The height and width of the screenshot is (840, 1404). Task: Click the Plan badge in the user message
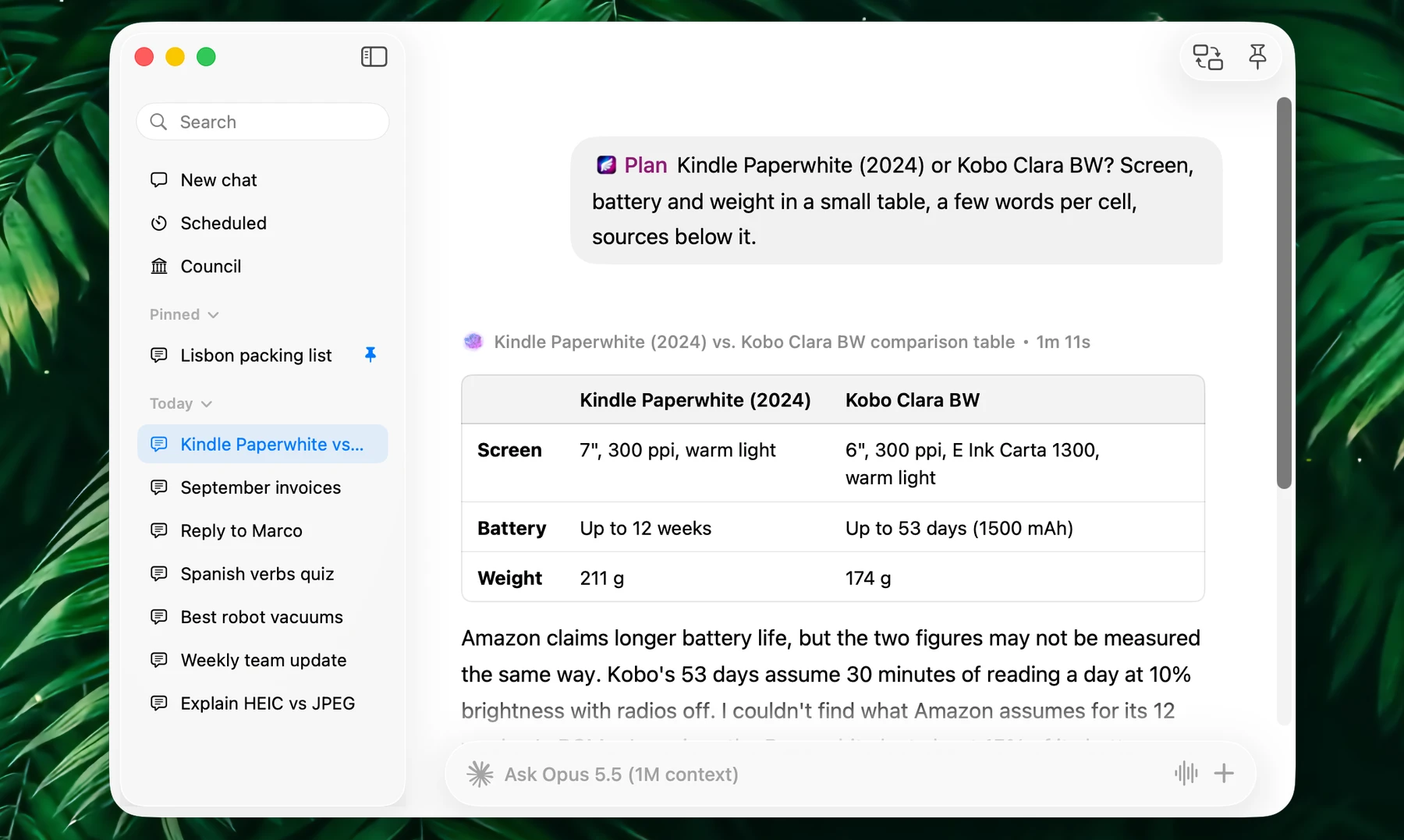point(632,165)
